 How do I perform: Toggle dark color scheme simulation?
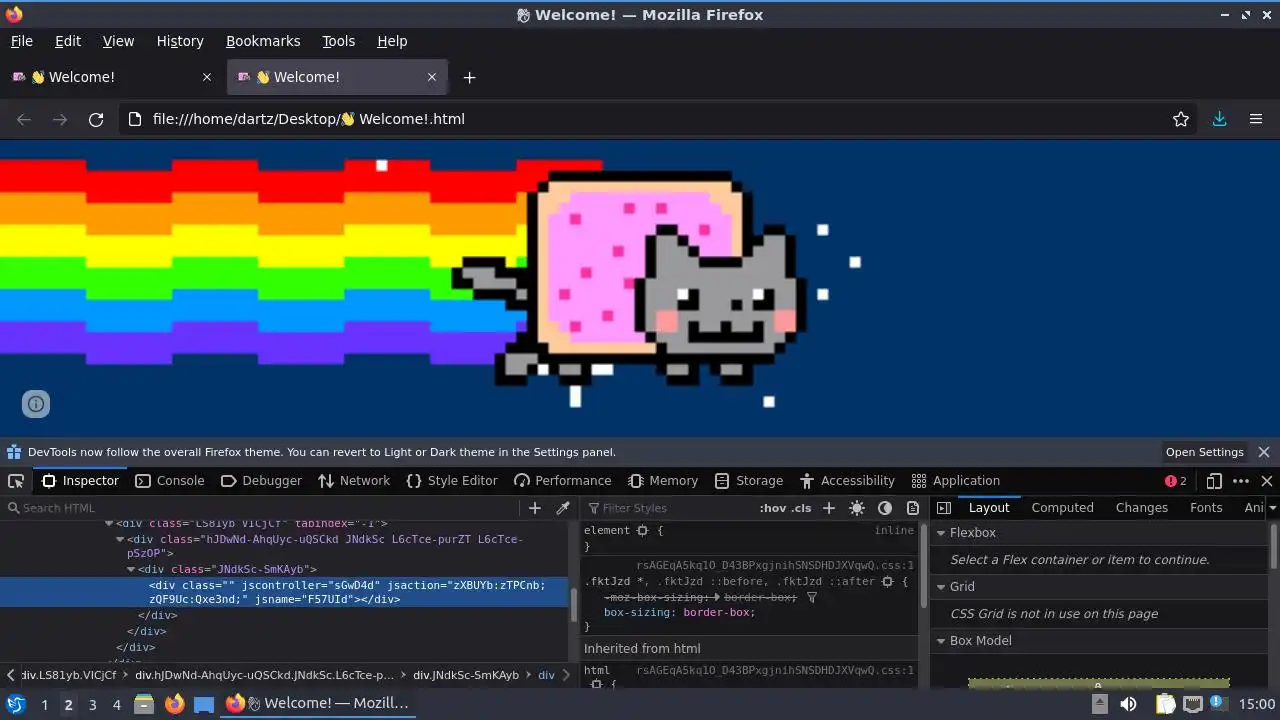click(885, 508)
